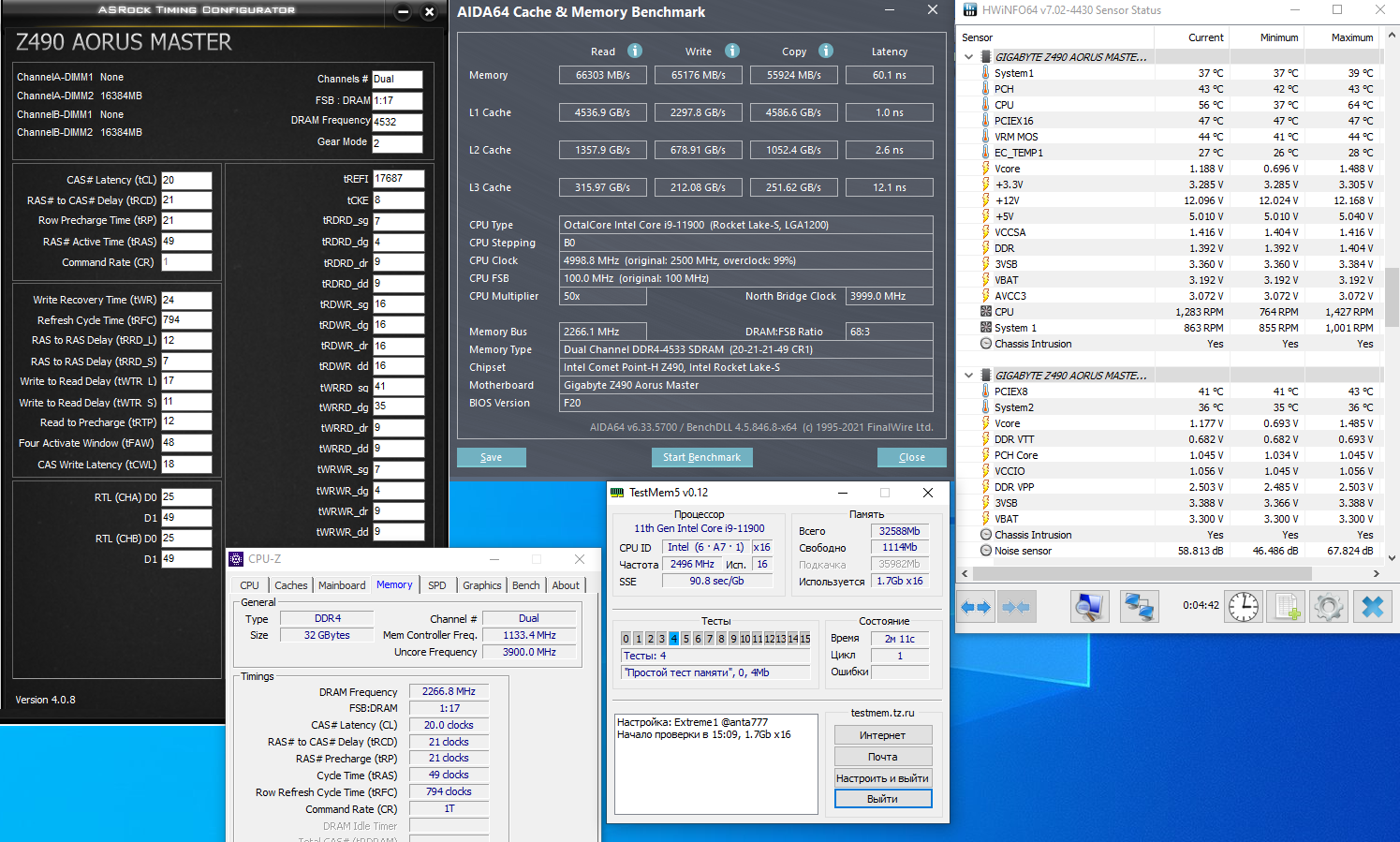The image size is (1400, 842).
Task: Click Почта button in TestMem5
Action: click(x=883, y=757)
